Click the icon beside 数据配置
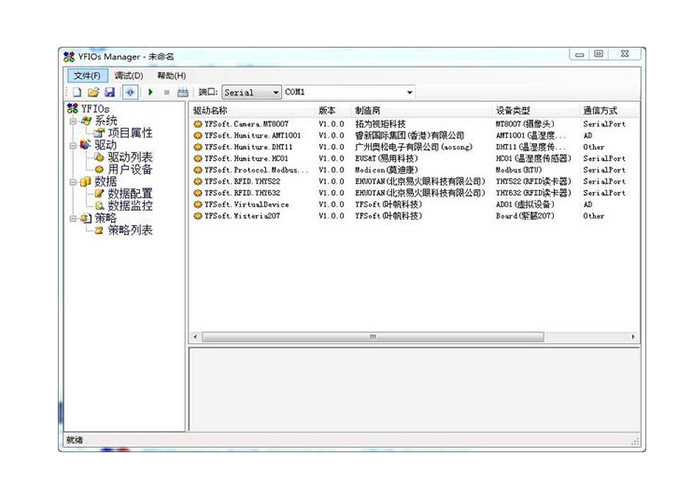Screen dimensions: 700x500 point(99,193)
